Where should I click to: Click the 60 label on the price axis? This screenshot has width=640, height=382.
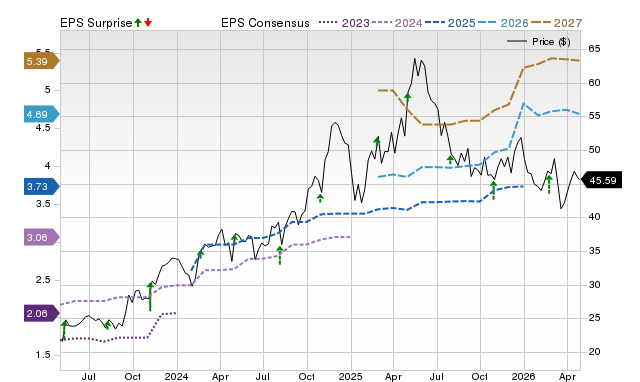[594, 83]
